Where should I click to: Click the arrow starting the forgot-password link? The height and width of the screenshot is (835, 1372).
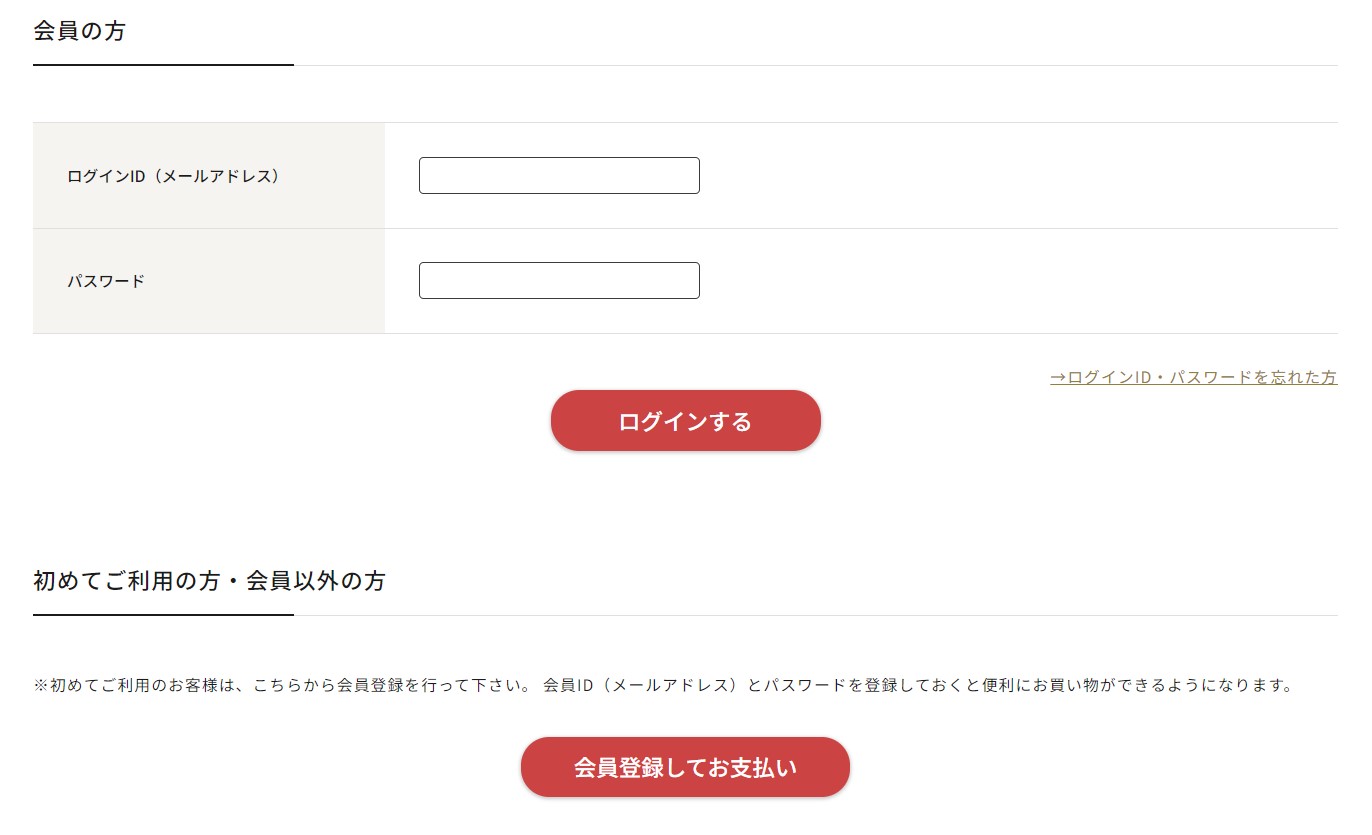pos(1058,377)
